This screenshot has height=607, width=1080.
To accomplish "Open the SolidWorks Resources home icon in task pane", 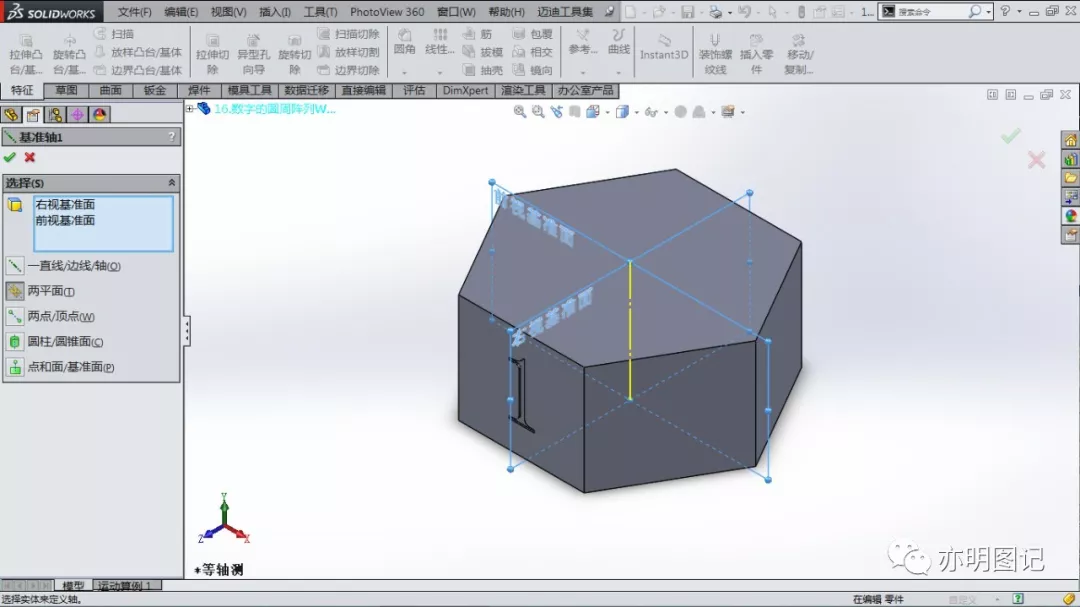I will [1070, 141].
